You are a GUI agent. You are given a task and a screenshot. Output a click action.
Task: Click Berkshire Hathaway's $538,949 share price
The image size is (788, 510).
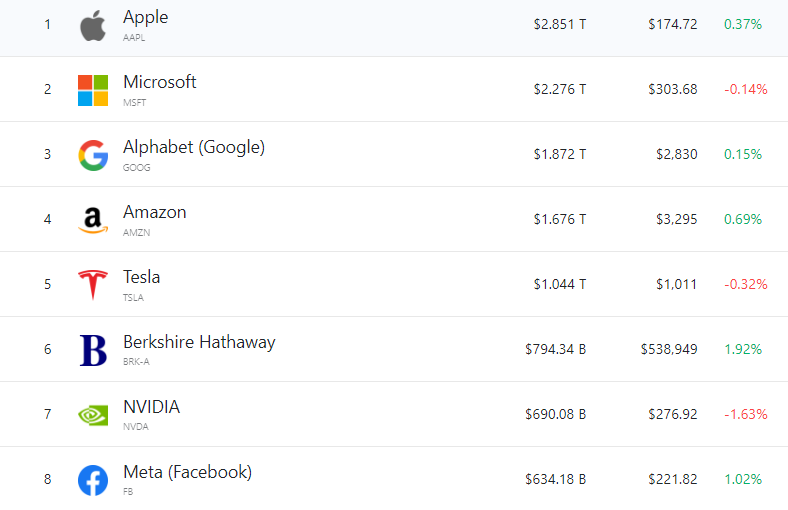coord(669,349)
